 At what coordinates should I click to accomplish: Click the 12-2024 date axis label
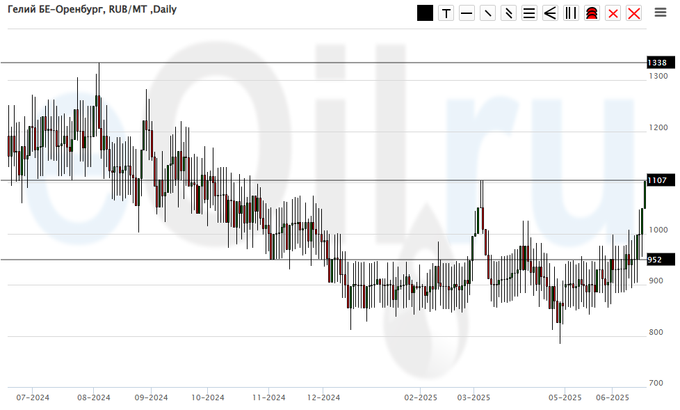point(320,396)
